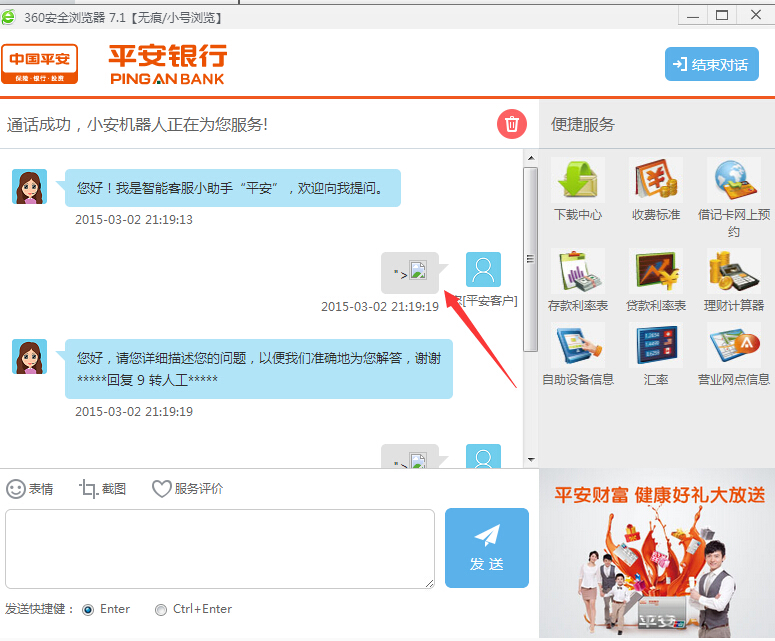
Task: Click the message 请您详细描述您的问题
Action: pos(258,369)
